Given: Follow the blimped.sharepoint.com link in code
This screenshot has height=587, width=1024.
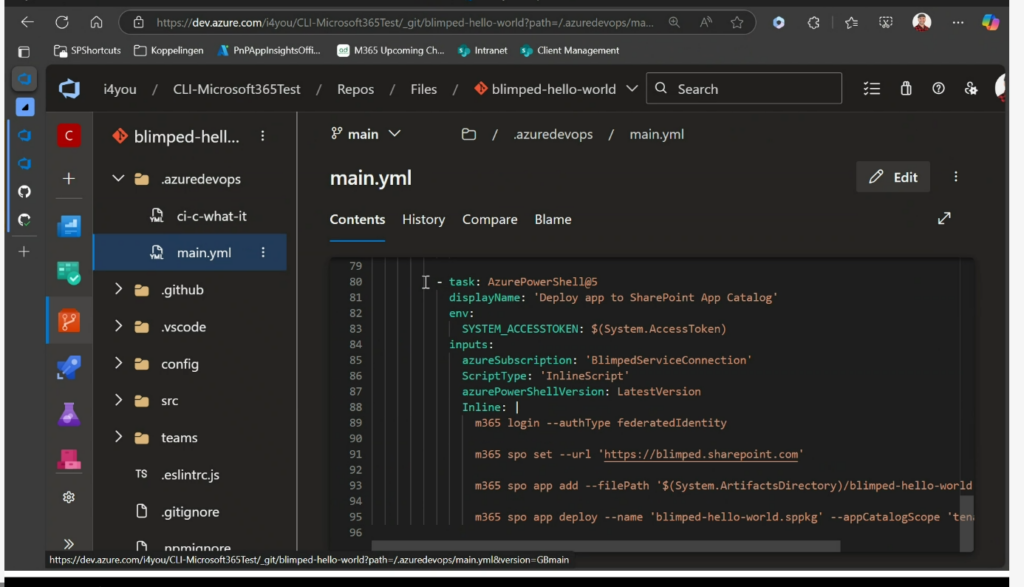Looking at the screenshot, I should (x=701, y=454).
